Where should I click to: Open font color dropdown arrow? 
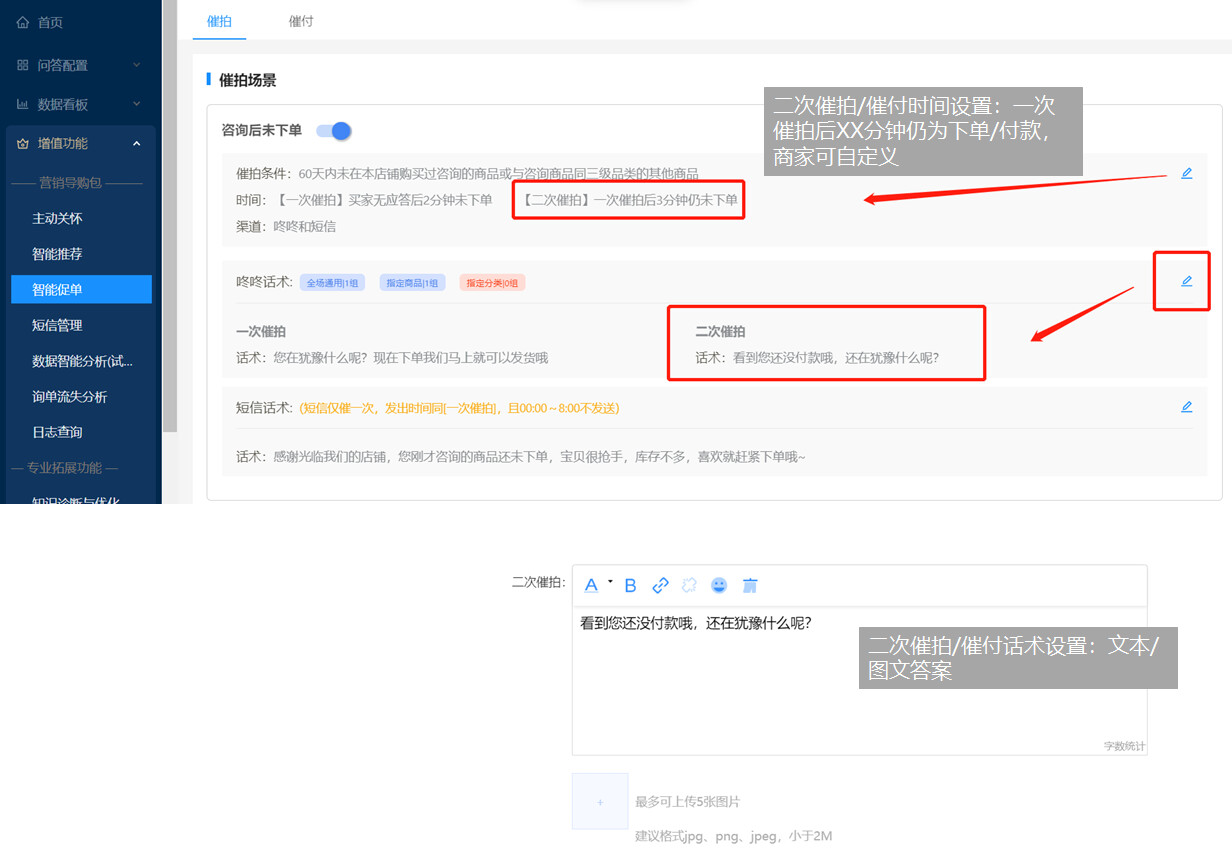pos(610,582)
